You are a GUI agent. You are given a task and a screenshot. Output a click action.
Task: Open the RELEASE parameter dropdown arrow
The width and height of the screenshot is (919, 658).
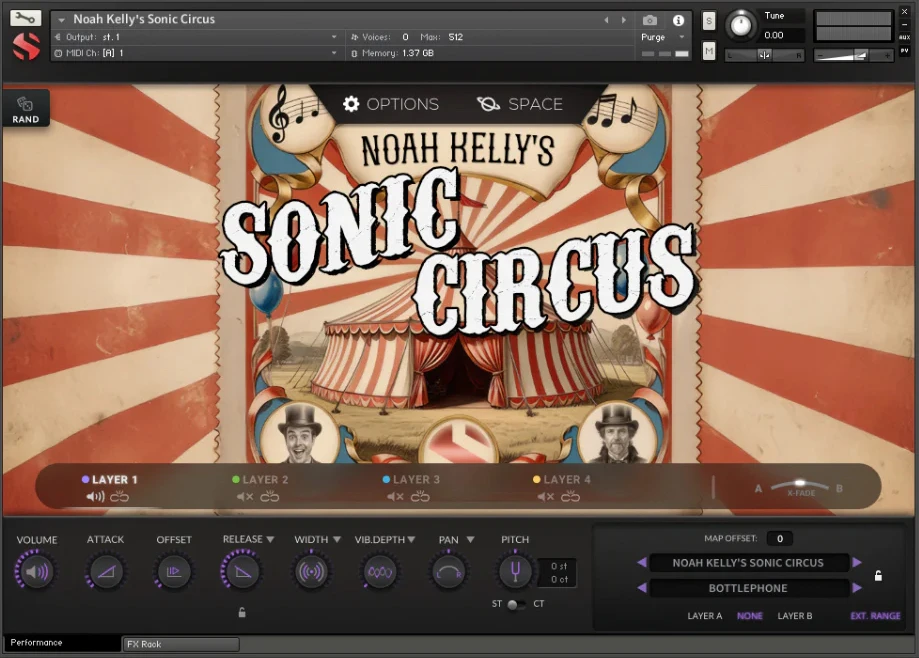[270, 539]
